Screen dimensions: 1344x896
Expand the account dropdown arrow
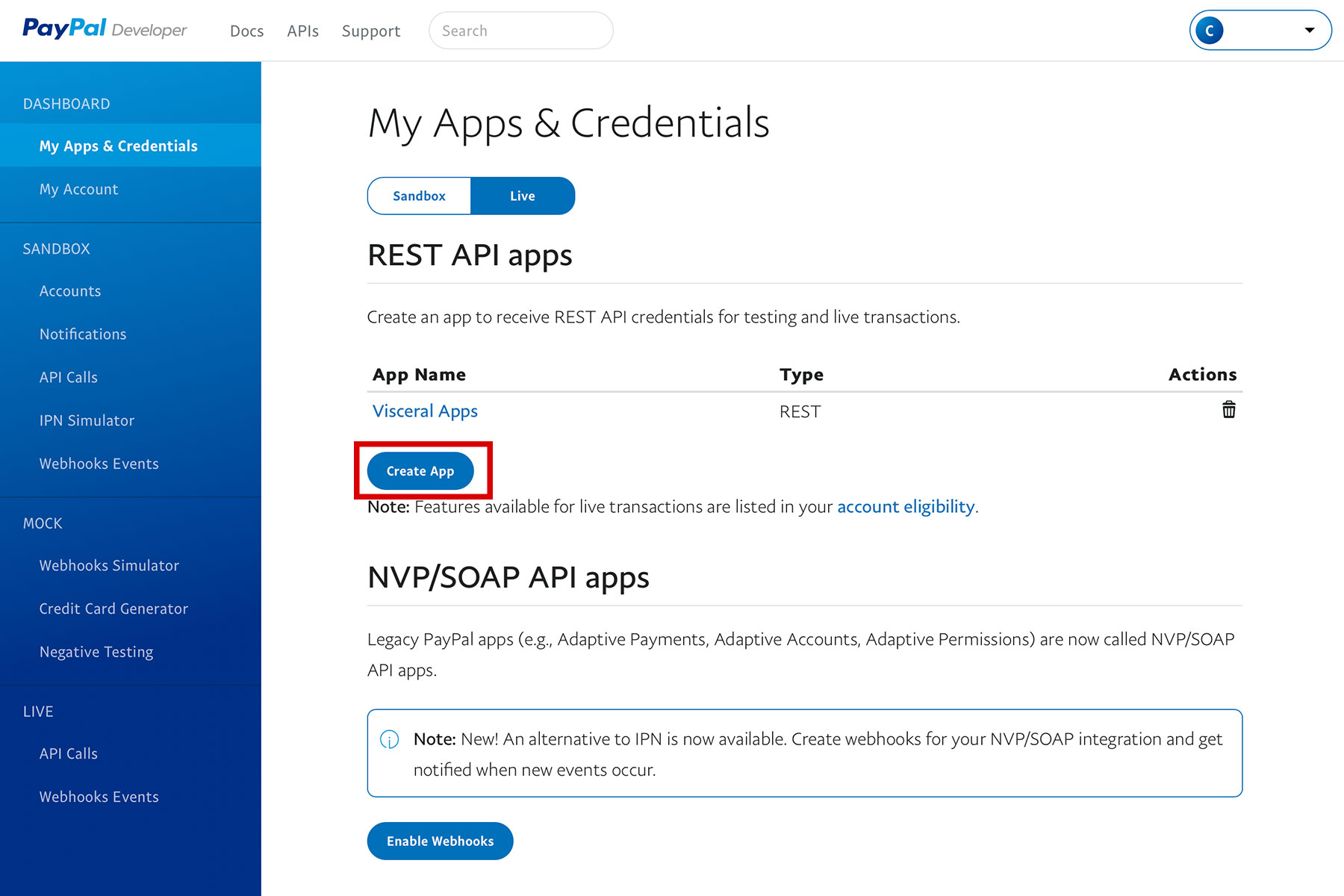tap(1310, 31)
